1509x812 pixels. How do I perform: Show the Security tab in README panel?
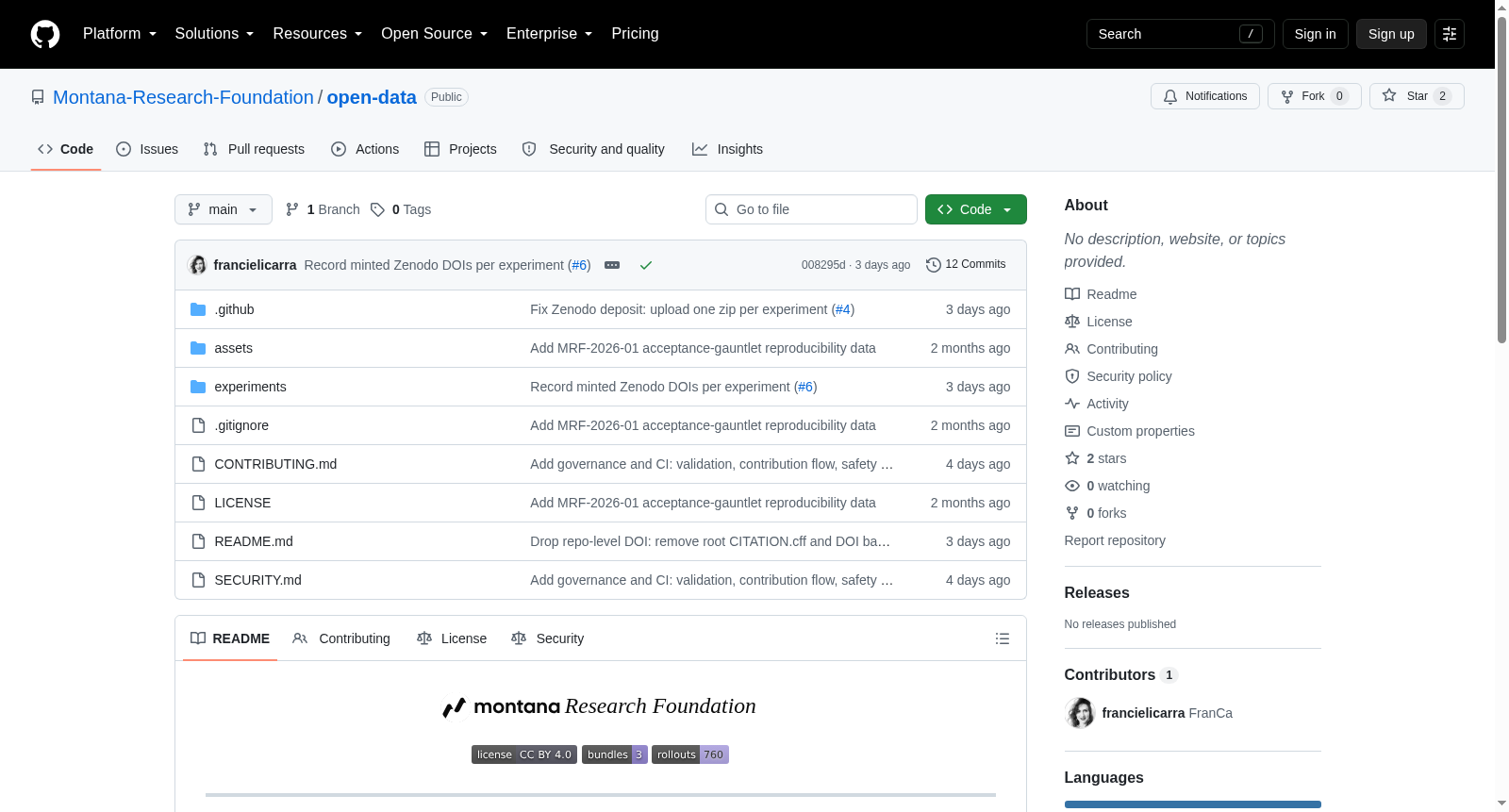[547, 638]
